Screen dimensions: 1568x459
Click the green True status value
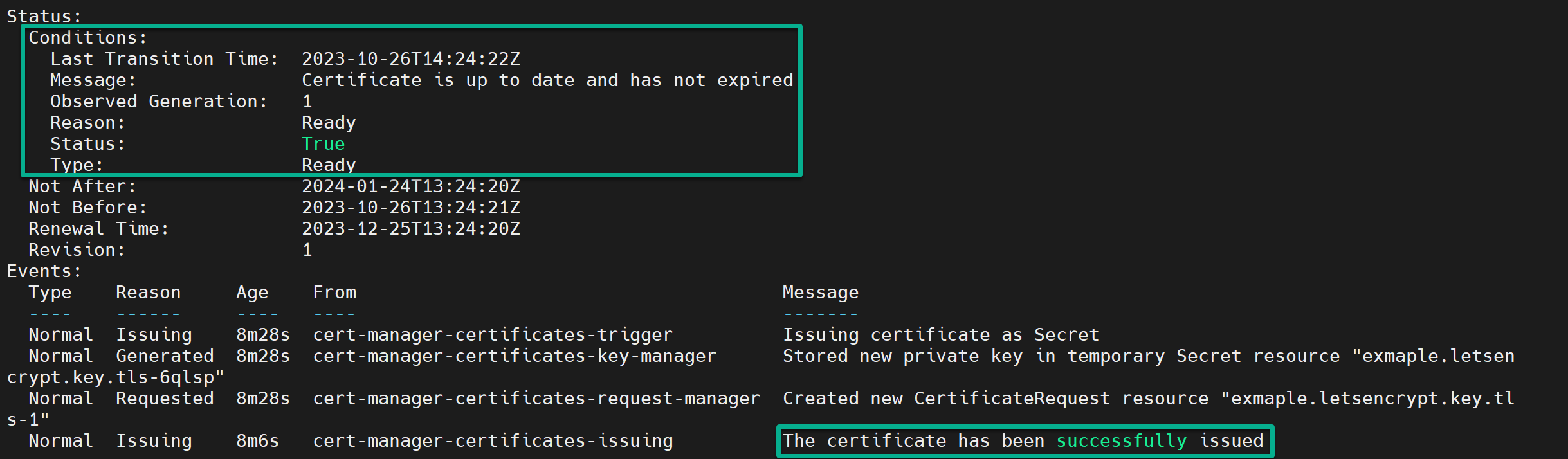[324, 143]
